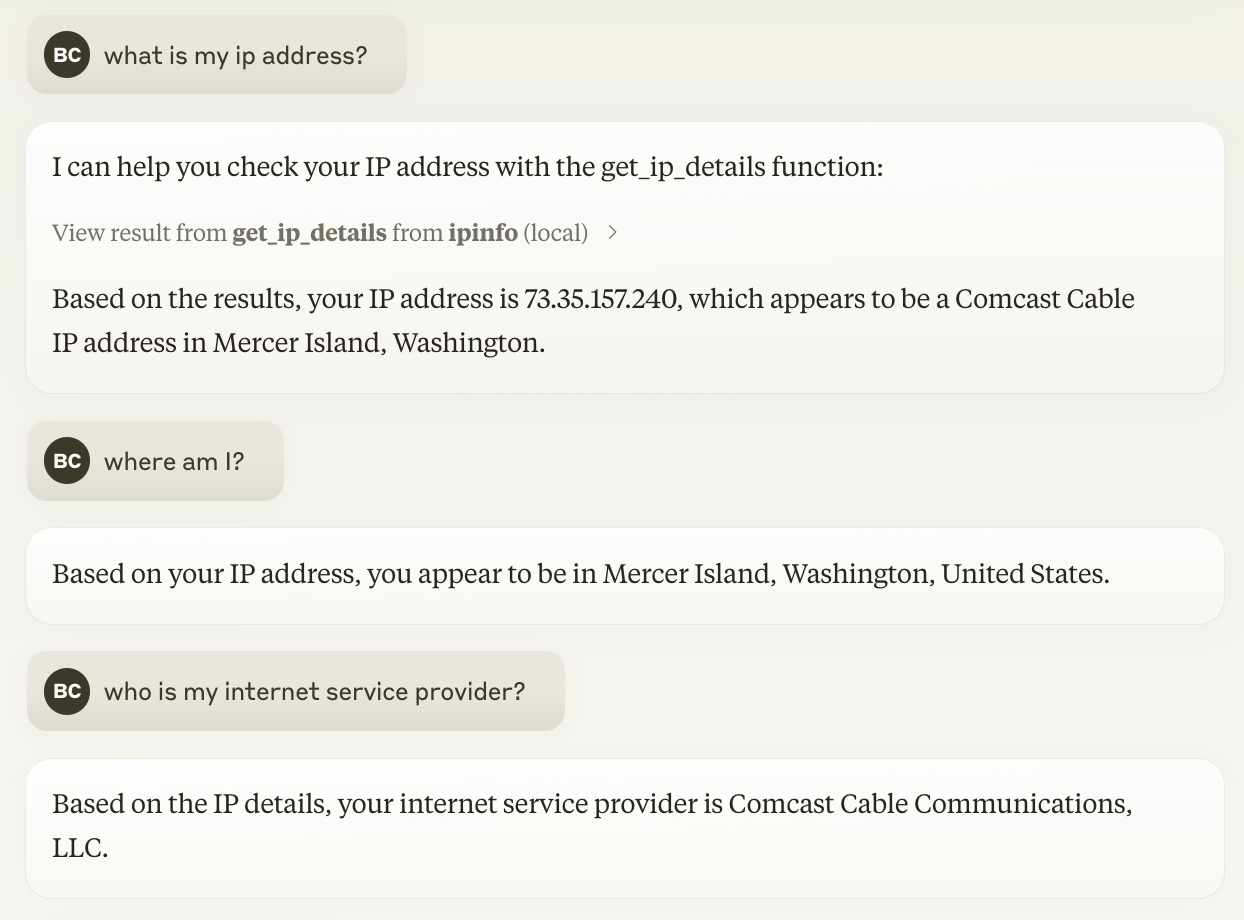The image size is (1244, 920).
Task: Click the BC avatar on the ISP question
Action: click(x=66, y=691)
